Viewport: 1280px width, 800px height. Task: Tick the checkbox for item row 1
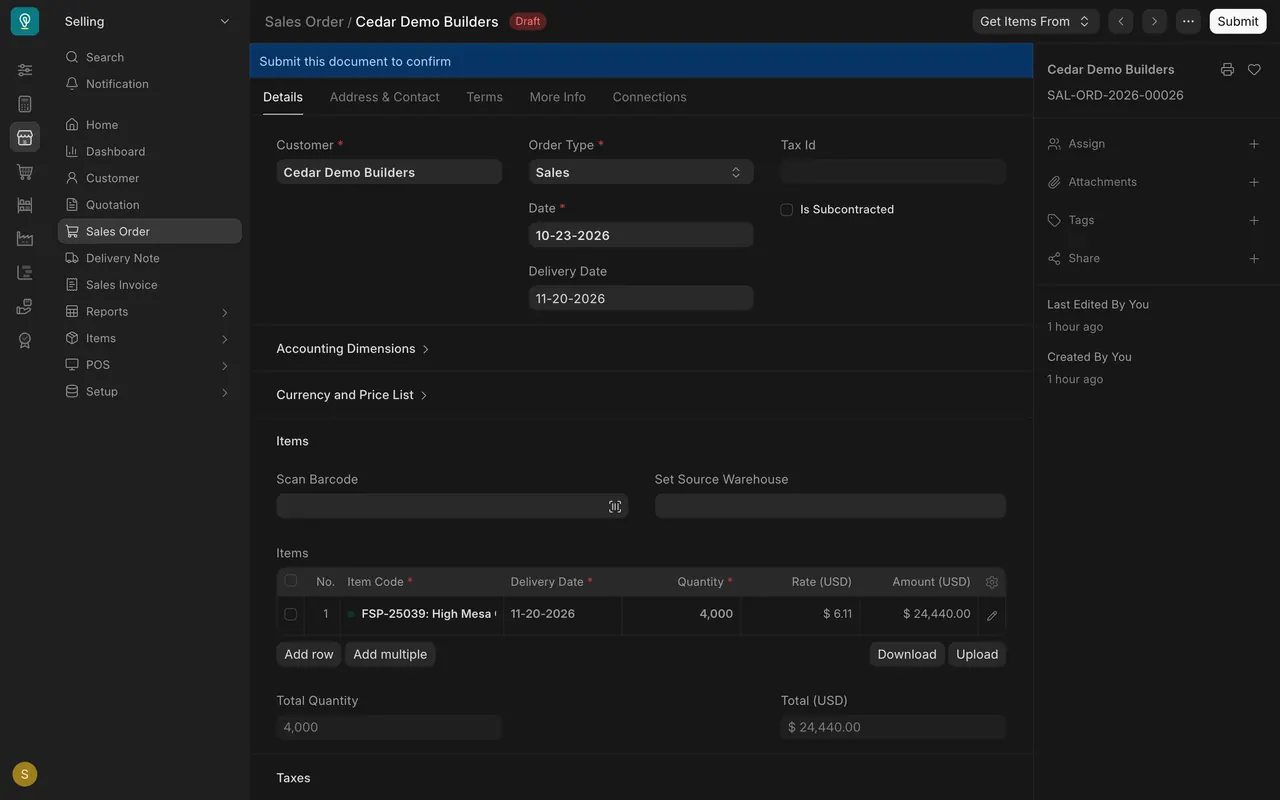click(x=291, y=614)
